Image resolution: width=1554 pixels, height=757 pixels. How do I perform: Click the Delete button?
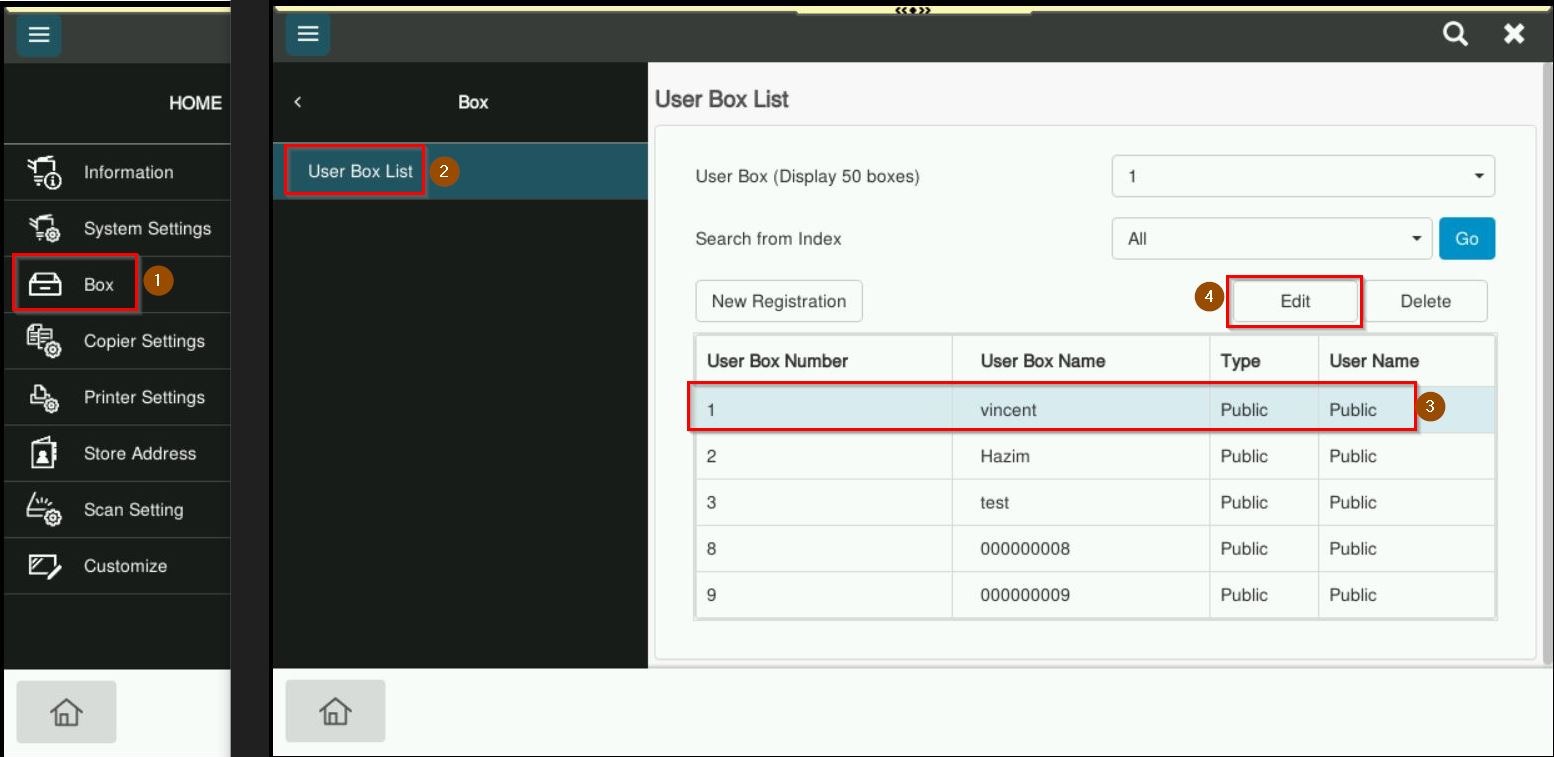1425,301
